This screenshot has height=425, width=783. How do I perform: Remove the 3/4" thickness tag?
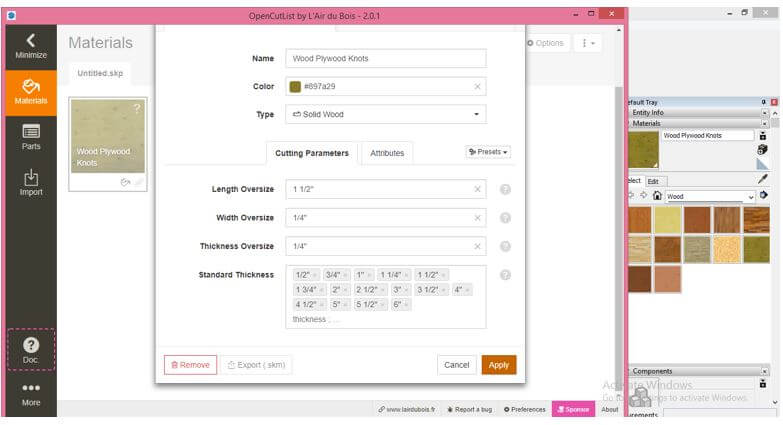point(345,275)
